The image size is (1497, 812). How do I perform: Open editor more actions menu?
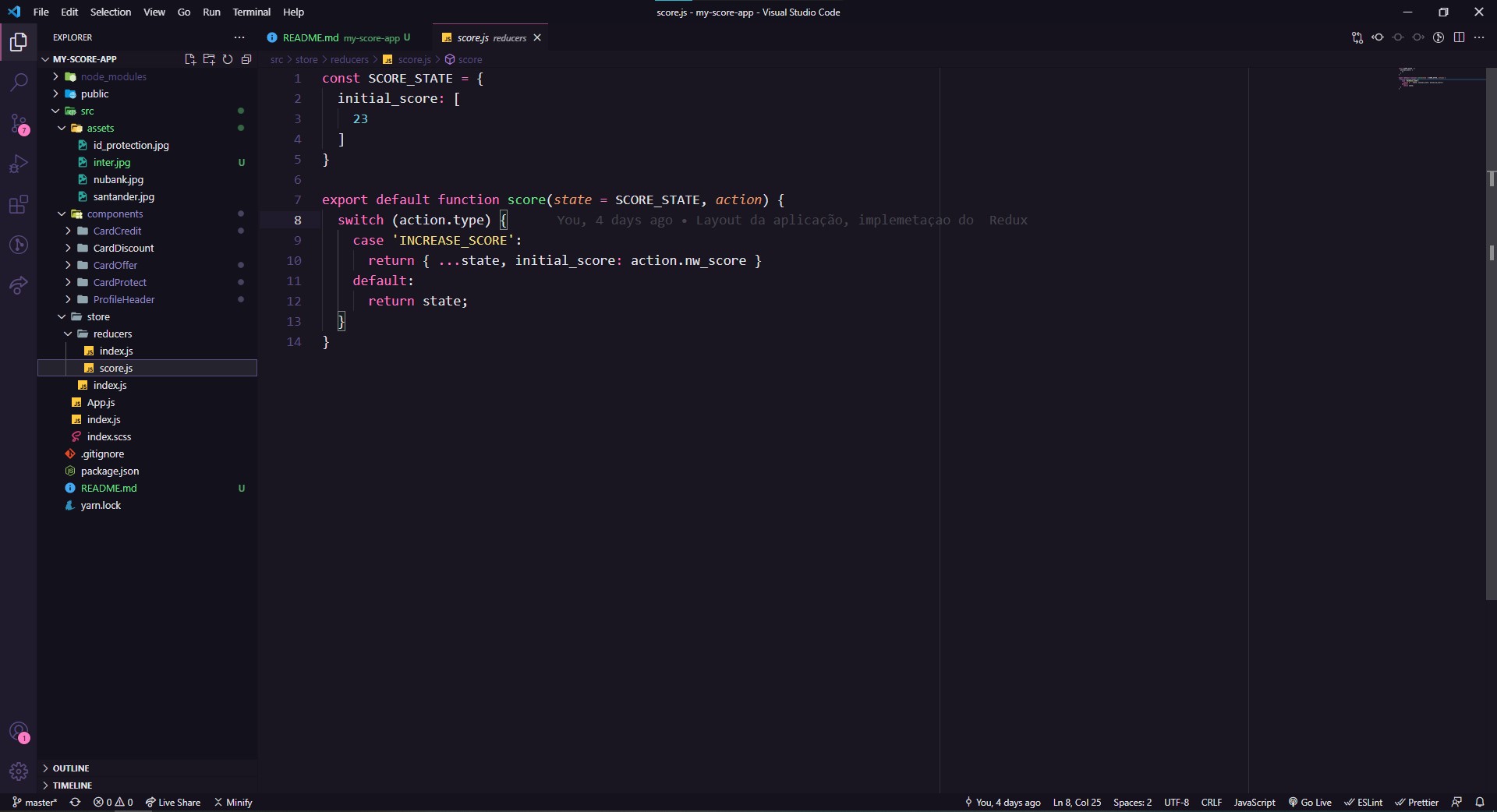coord(1479,37)
